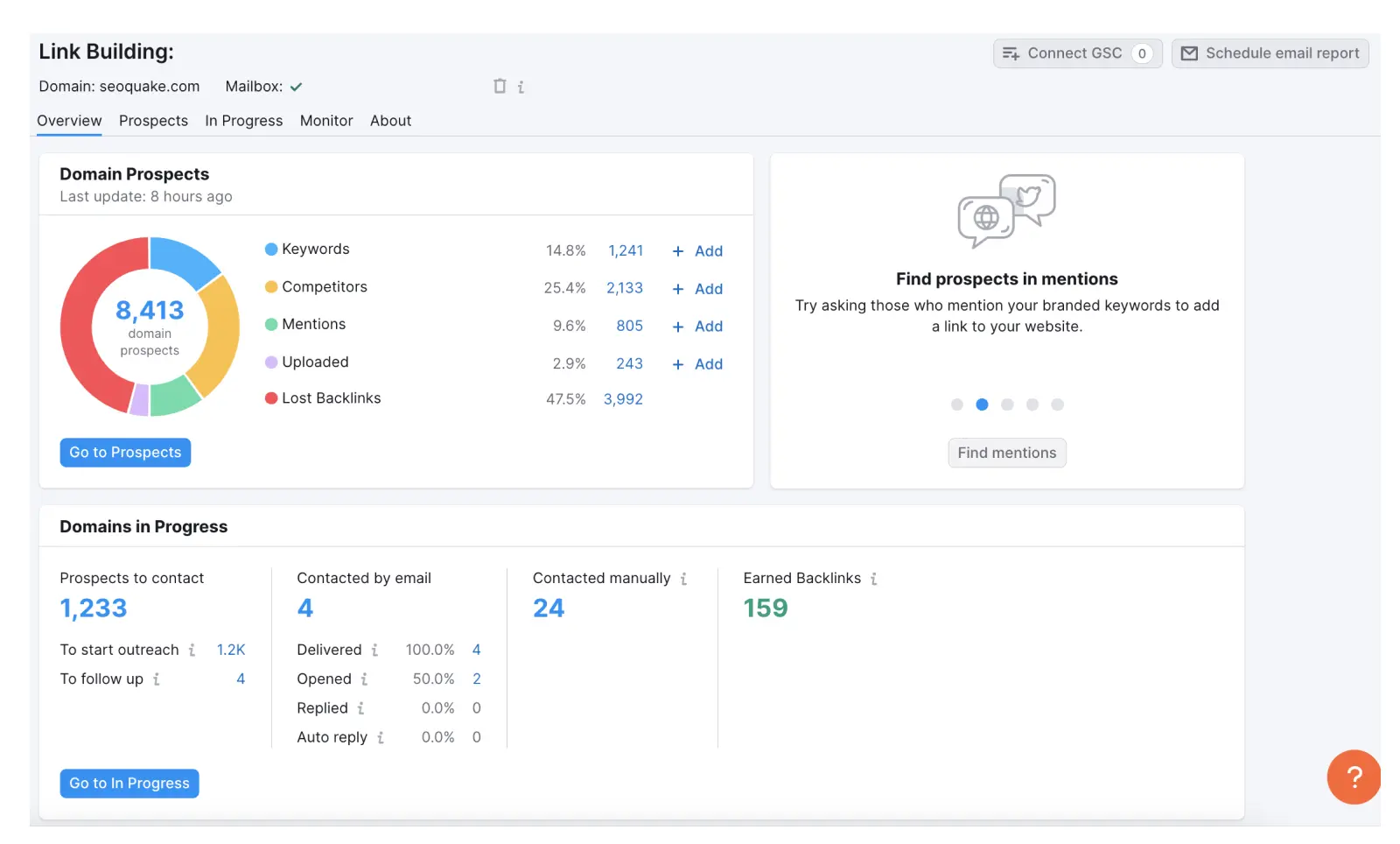Add prospects from Keywords
This screenshot has height=844, width=1400.
pos(697,251)
